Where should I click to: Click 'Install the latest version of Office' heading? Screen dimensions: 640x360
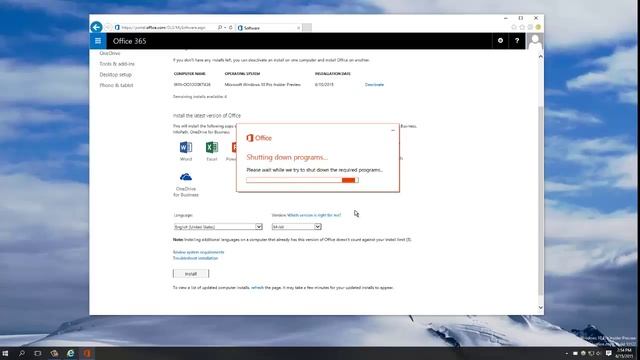point(207,116)
